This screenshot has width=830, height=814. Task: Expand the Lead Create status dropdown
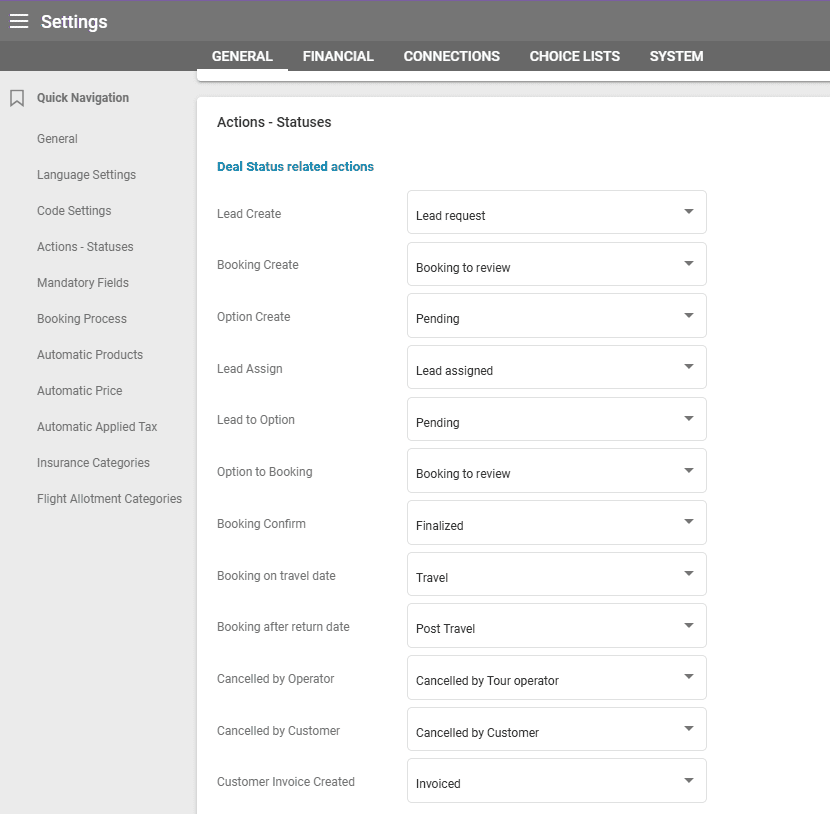click(x=556, y=213)
